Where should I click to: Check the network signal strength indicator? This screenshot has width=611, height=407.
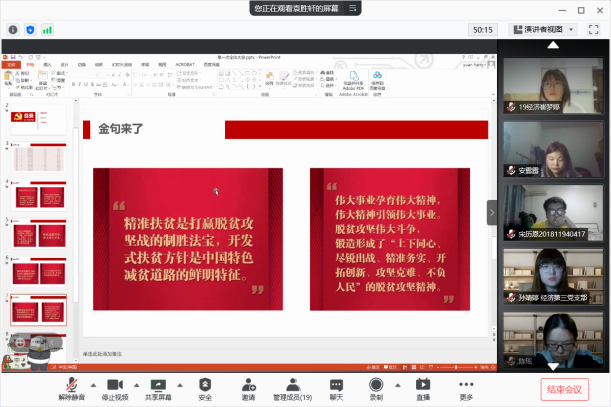[48, 30]
